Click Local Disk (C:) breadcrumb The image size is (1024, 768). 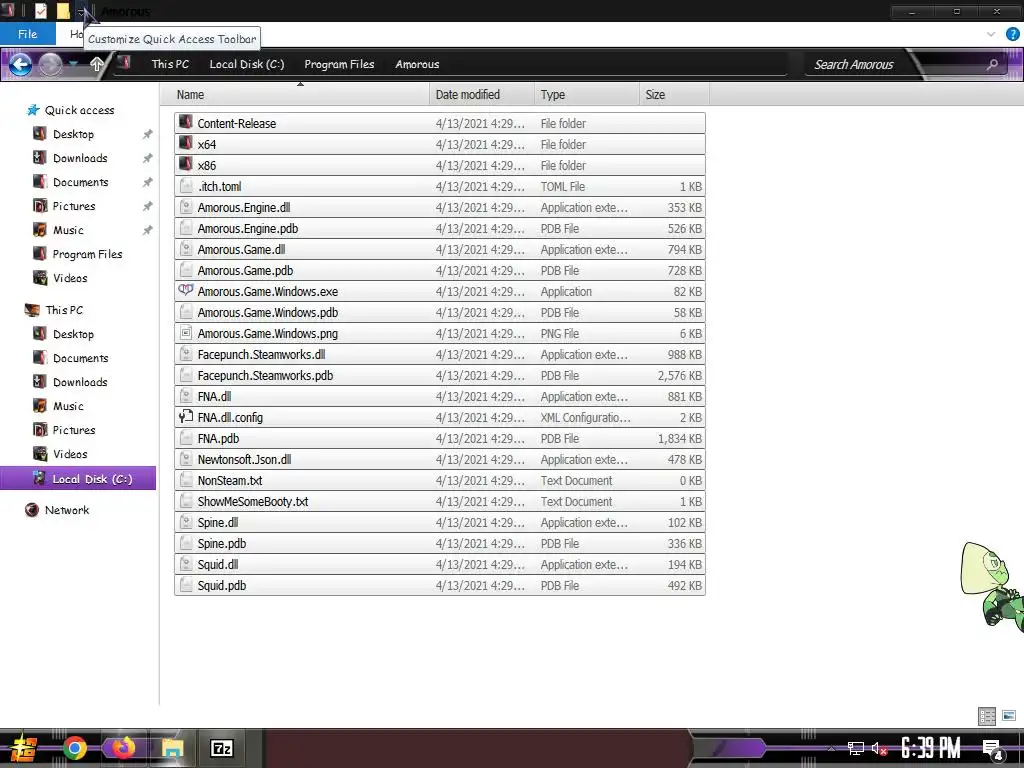(x=246, y=64)
